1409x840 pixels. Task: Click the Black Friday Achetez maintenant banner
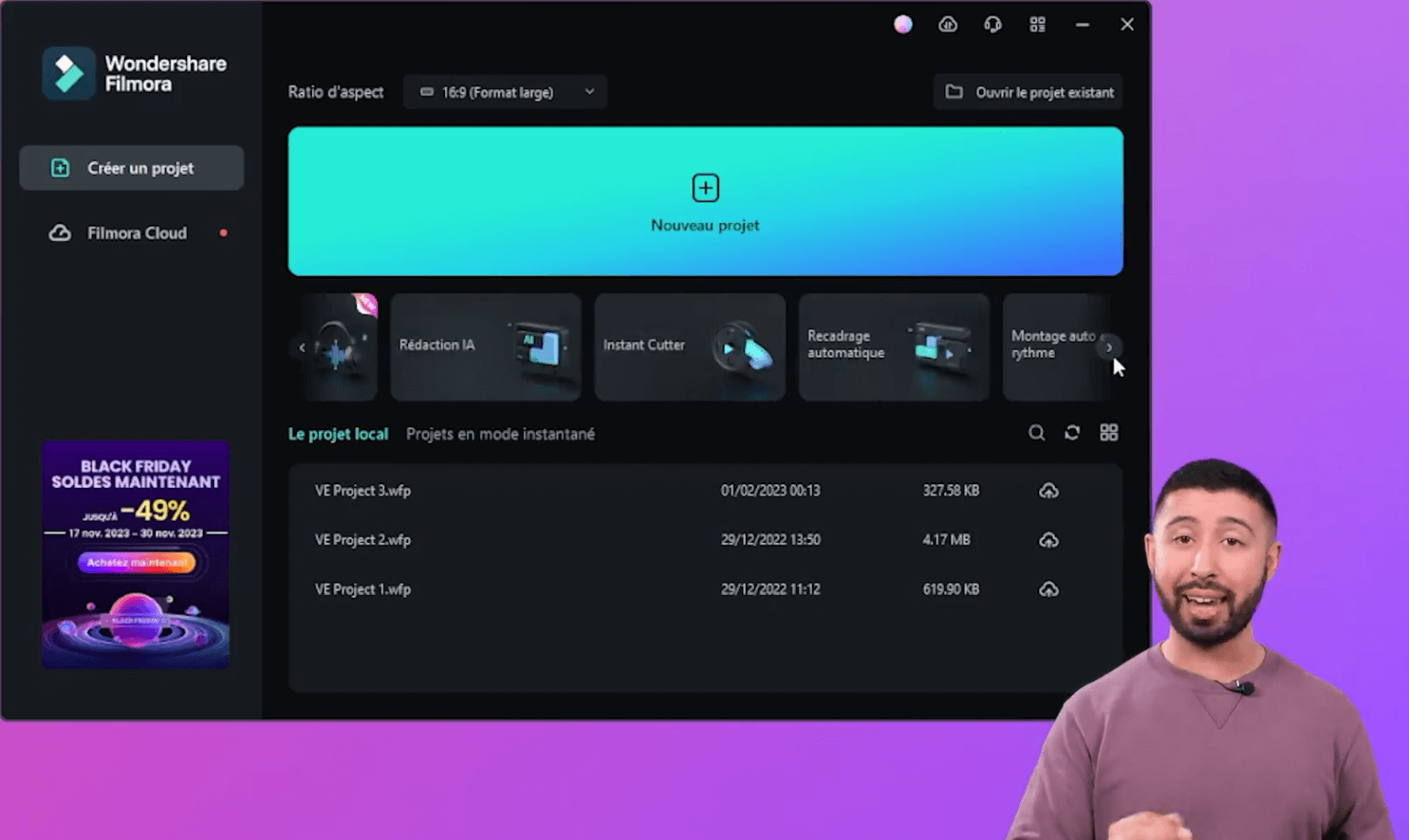coord(136,562)
